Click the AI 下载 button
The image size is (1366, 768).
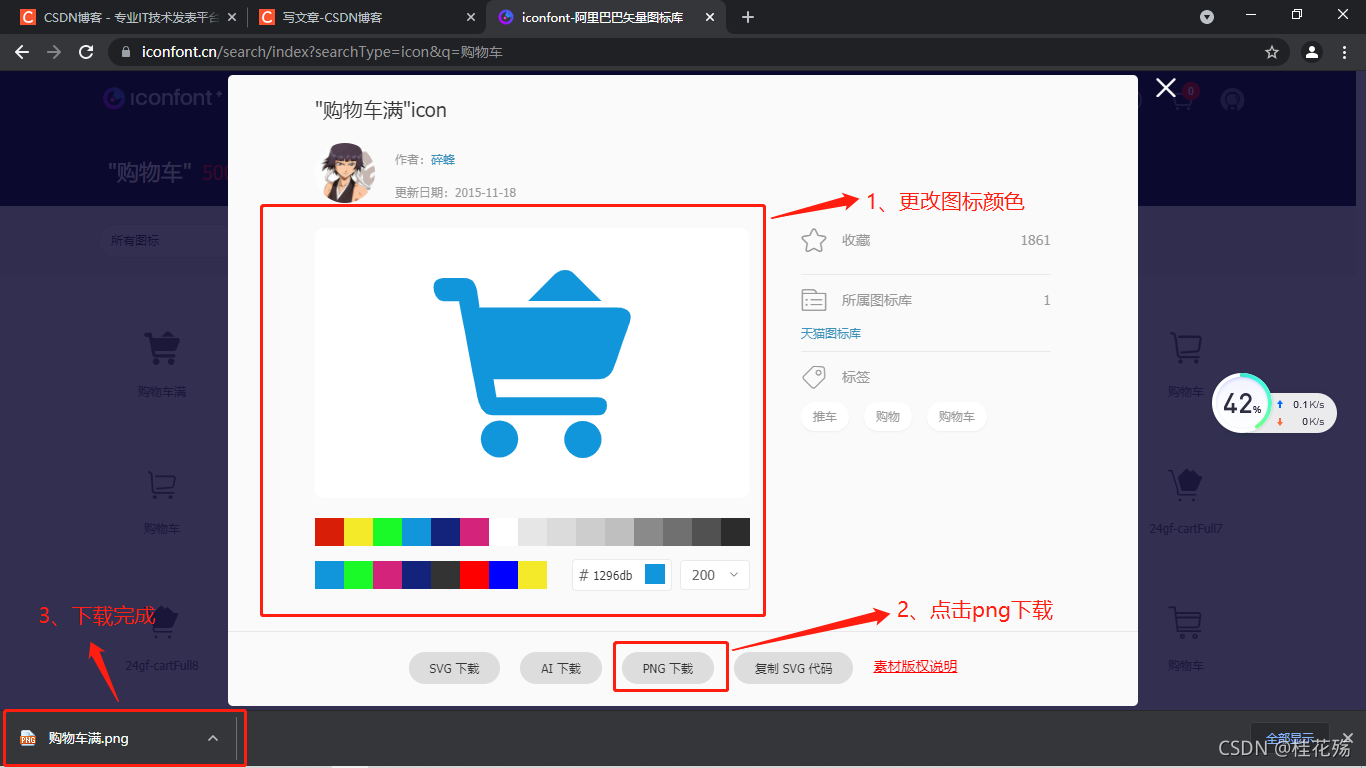coord(561,668)
